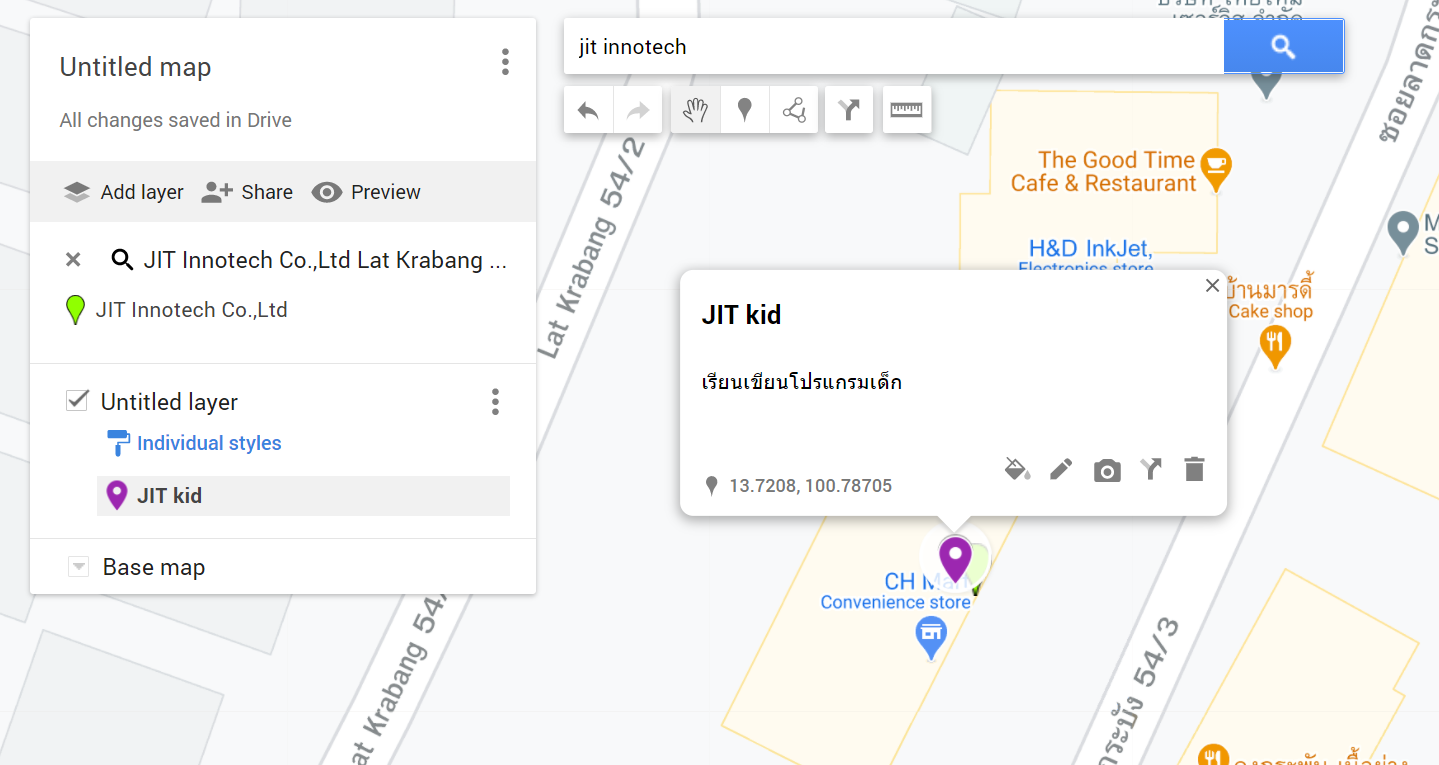Image resolution: width=1439 pixels, height=765 pixels.
Task: Click the 13.7208, 100.78705 coordinates text
Action: coord(810,486)
